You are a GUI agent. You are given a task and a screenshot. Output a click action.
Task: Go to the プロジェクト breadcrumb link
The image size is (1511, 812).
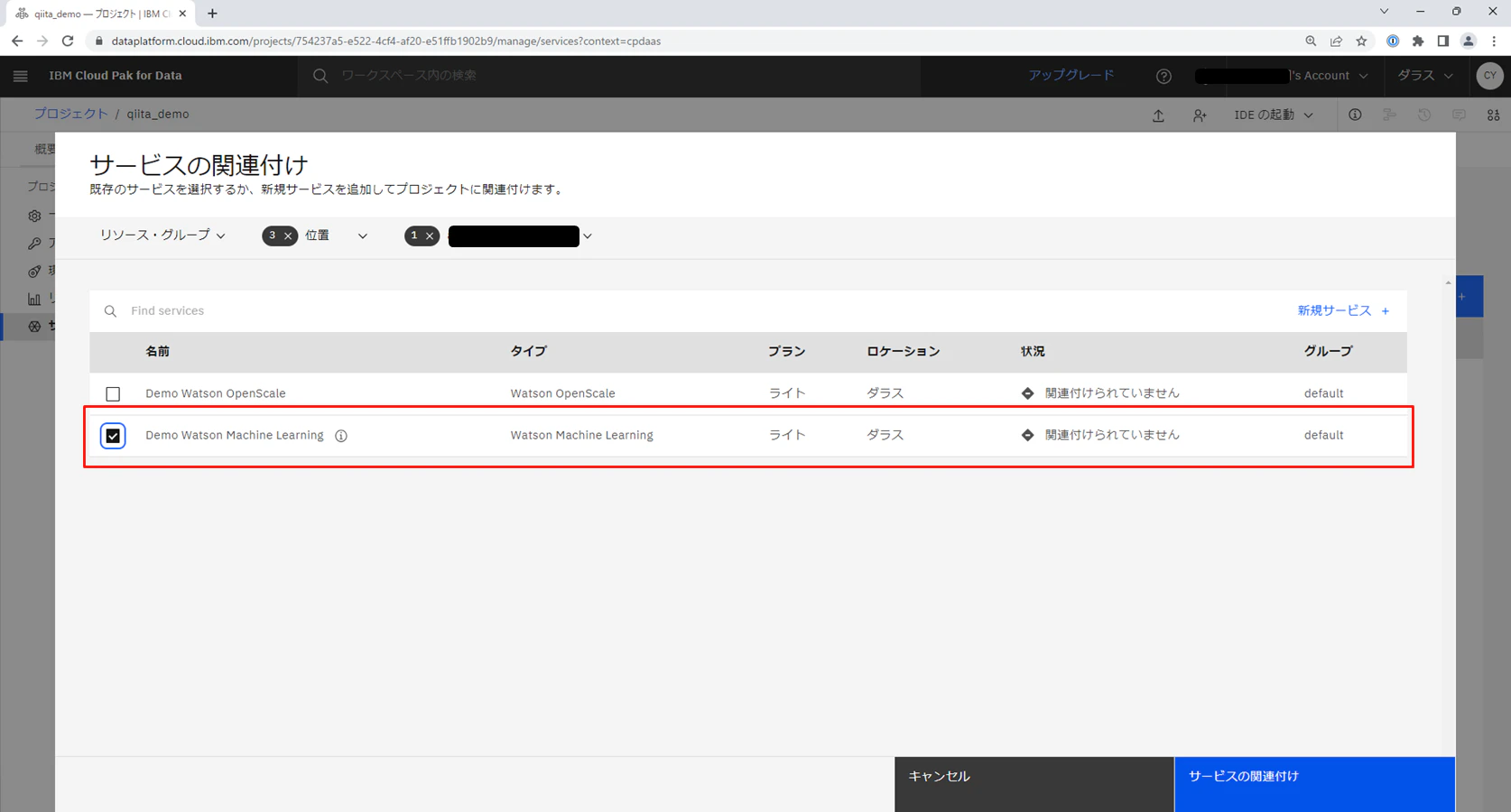coord(70,114)
